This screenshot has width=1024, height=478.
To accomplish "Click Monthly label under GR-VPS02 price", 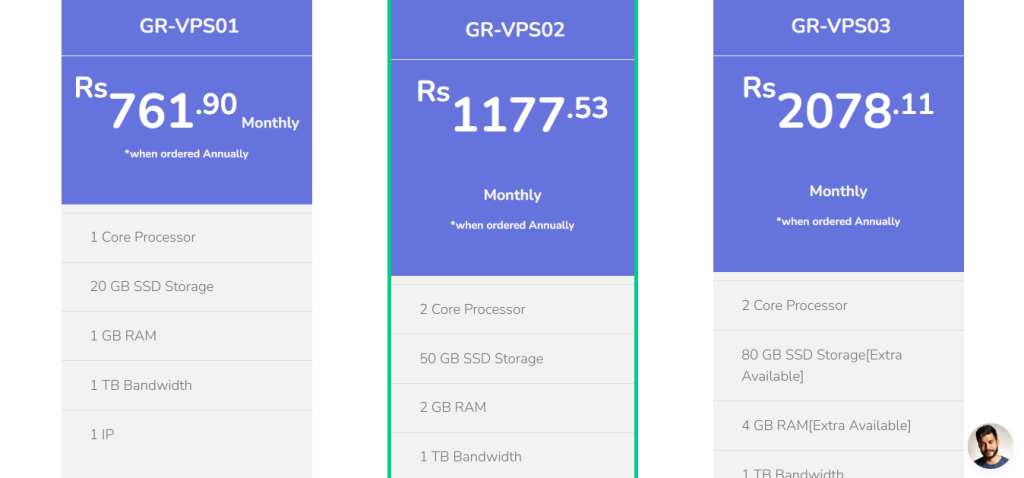I will [x=512, y=195].
